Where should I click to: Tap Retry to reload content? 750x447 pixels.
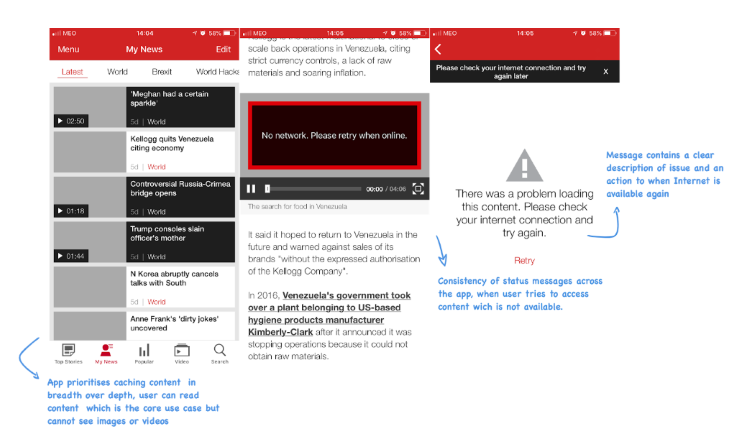click(x=524, y=261)
